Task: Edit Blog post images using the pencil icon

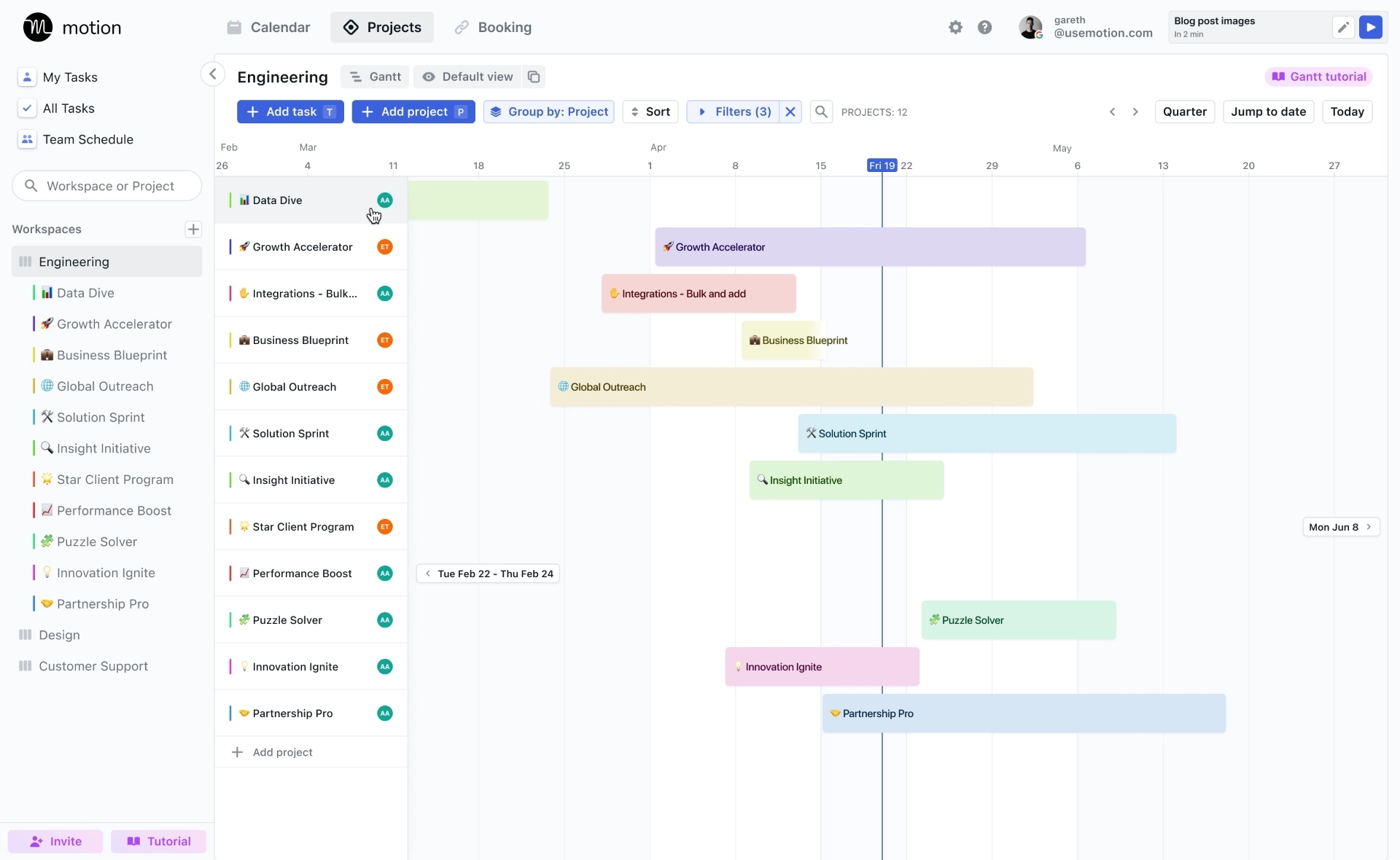Action: pyautogui.click(x=1343, y=27)
